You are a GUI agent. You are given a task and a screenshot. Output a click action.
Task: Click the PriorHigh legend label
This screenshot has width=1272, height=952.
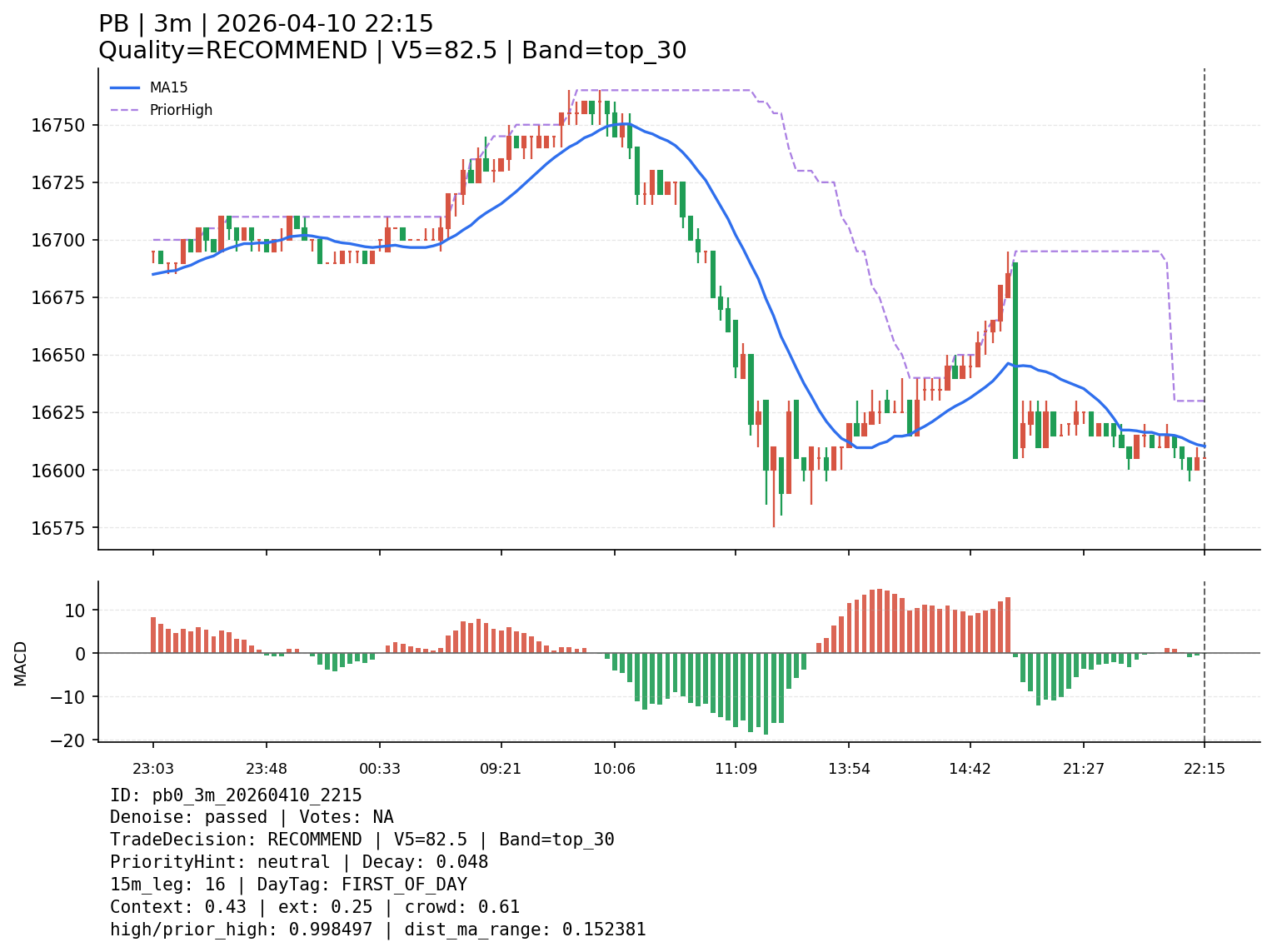click(x=181, y=110)
